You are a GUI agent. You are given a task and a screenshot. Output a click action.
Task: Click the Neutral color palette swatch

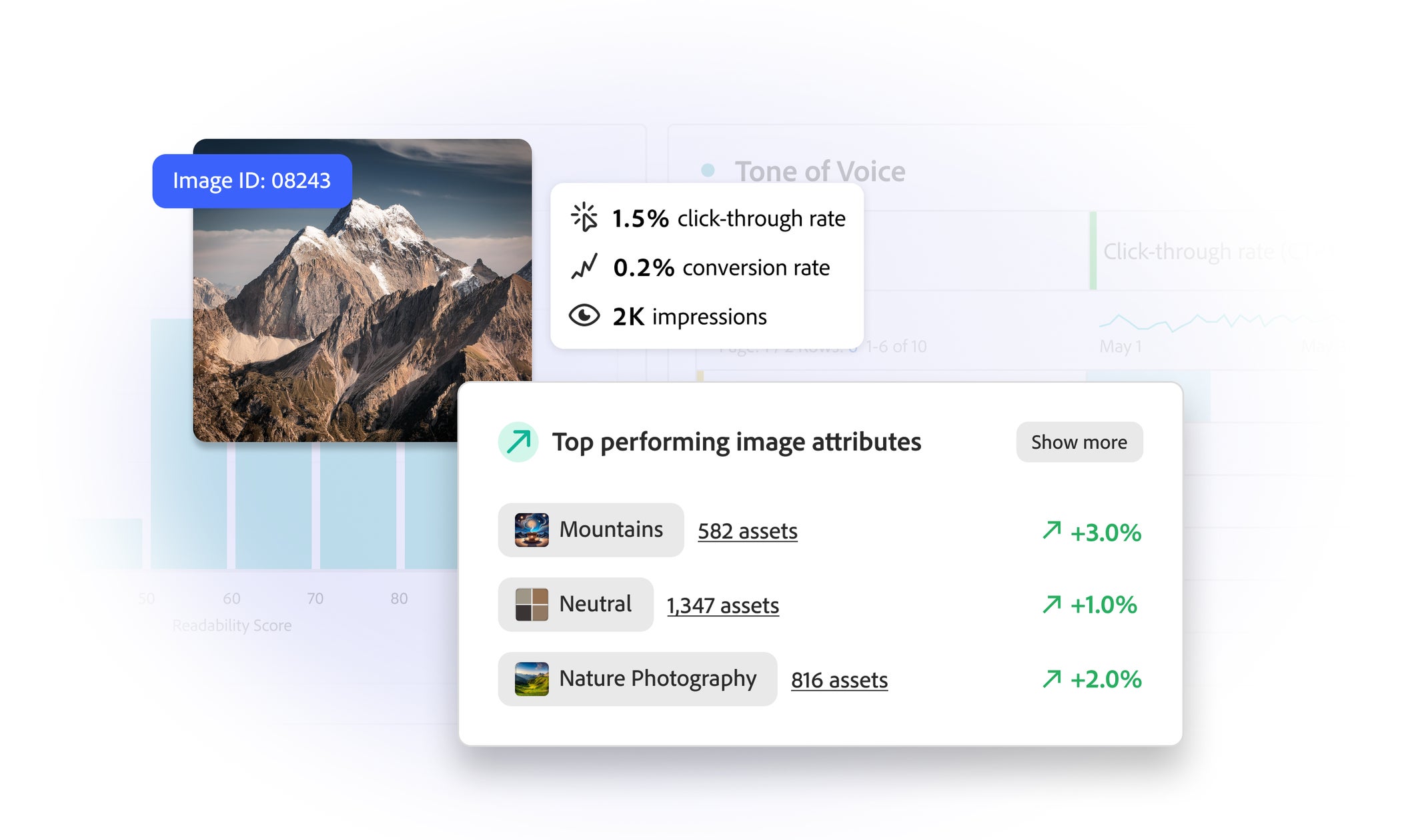532,604
